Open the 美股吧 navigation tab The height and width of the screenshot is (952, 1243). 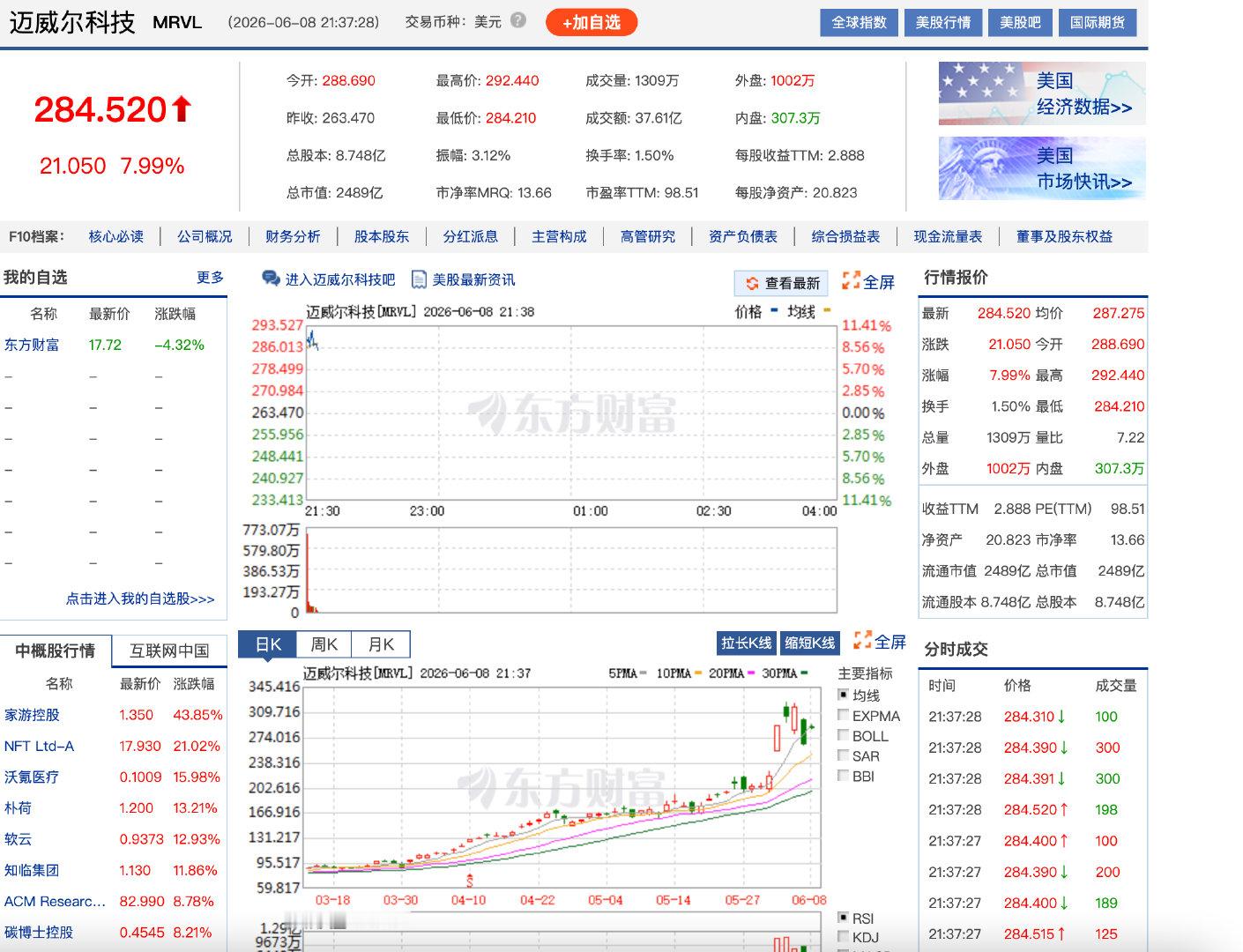(x=1020, y=22)
